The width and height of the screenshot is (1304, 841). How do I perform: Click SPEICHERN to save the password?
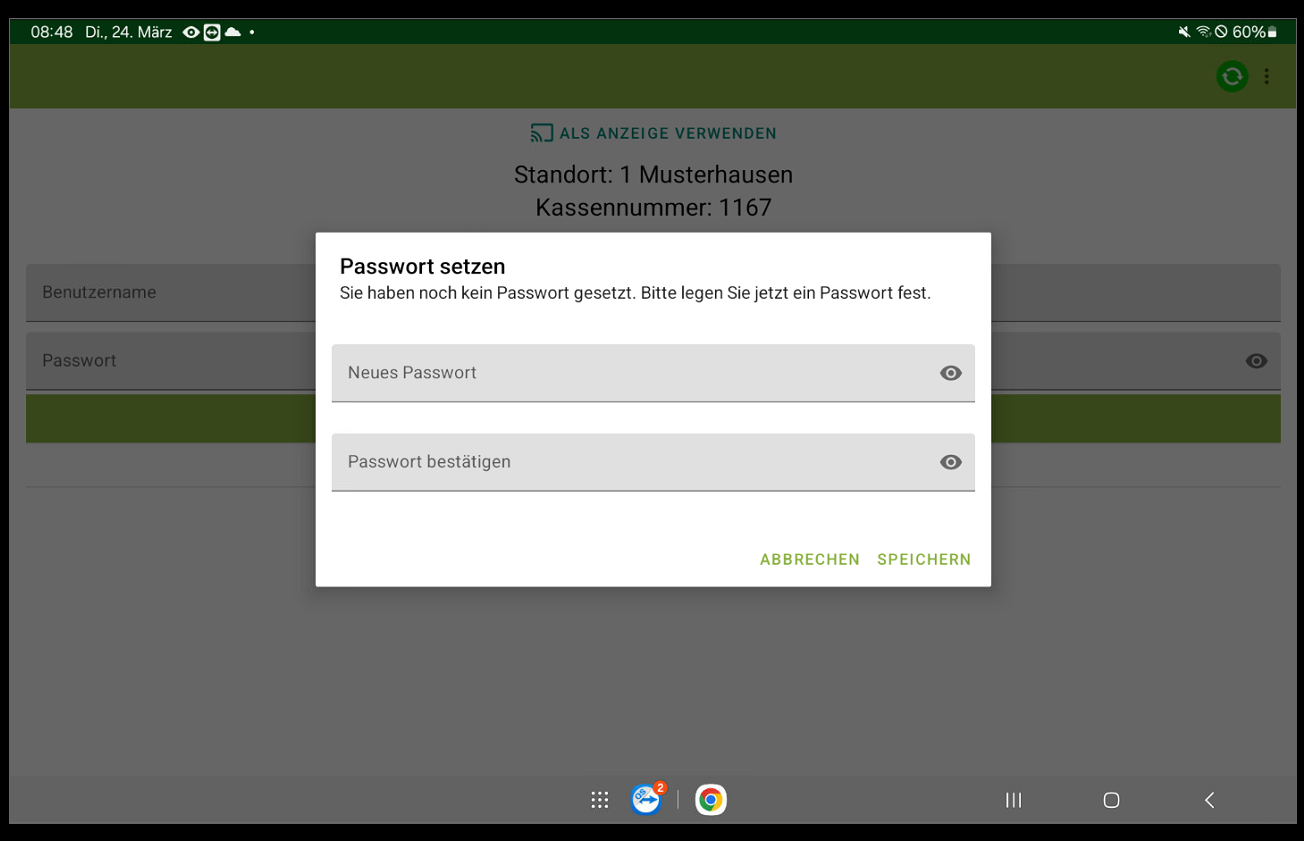coord(924,559)
